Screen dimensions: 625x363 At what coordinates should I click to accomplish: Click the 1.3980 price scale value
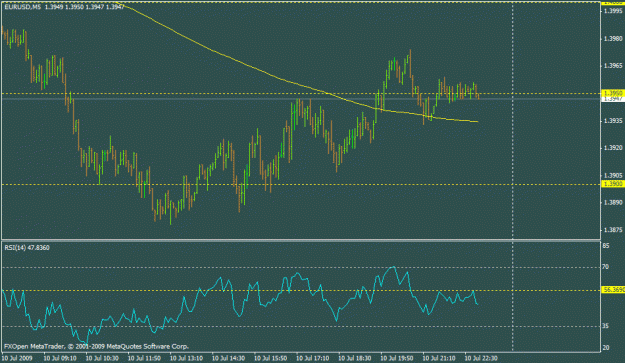coord(613,39)
